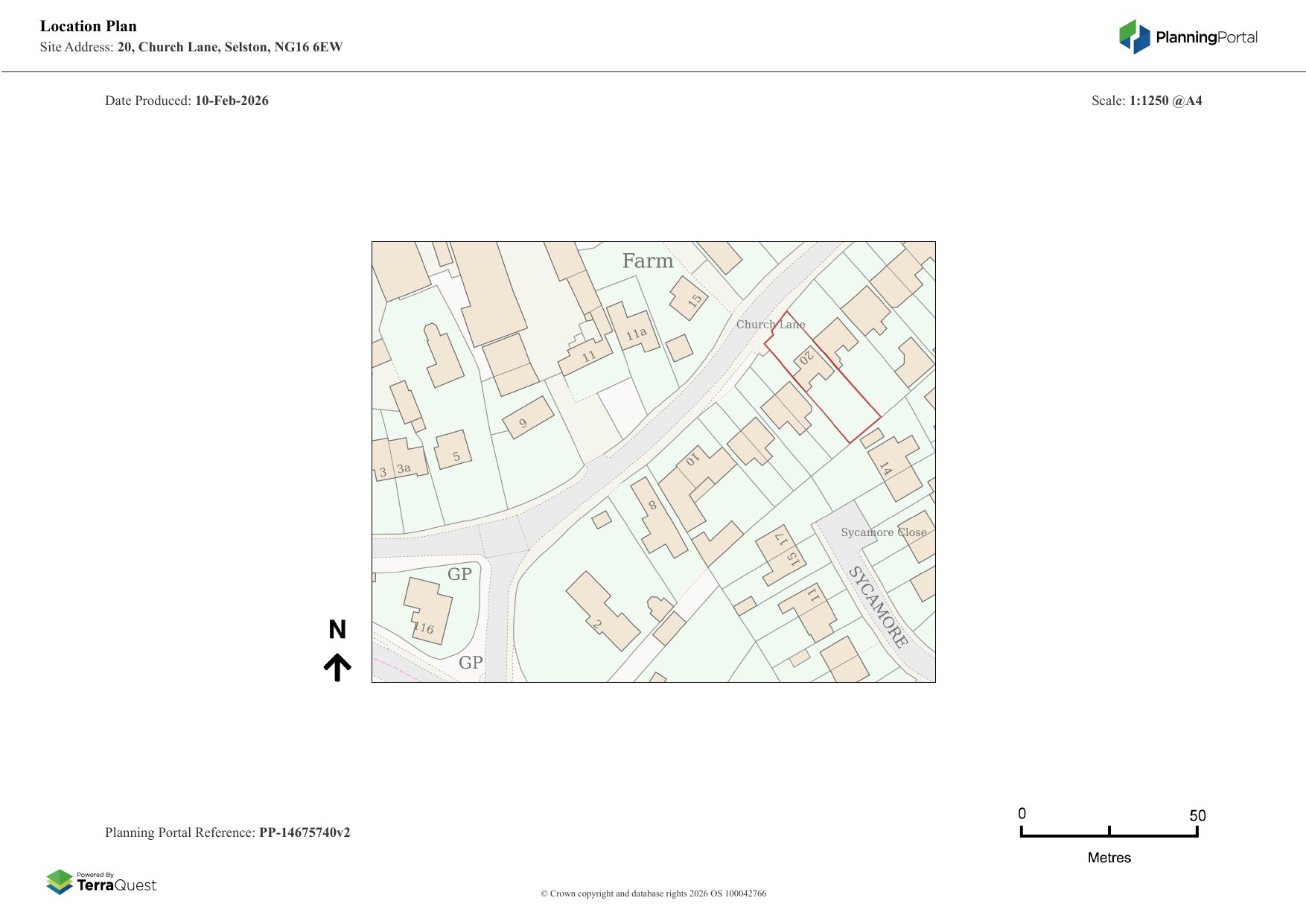Click the building labelled 3a

(407, 458)
